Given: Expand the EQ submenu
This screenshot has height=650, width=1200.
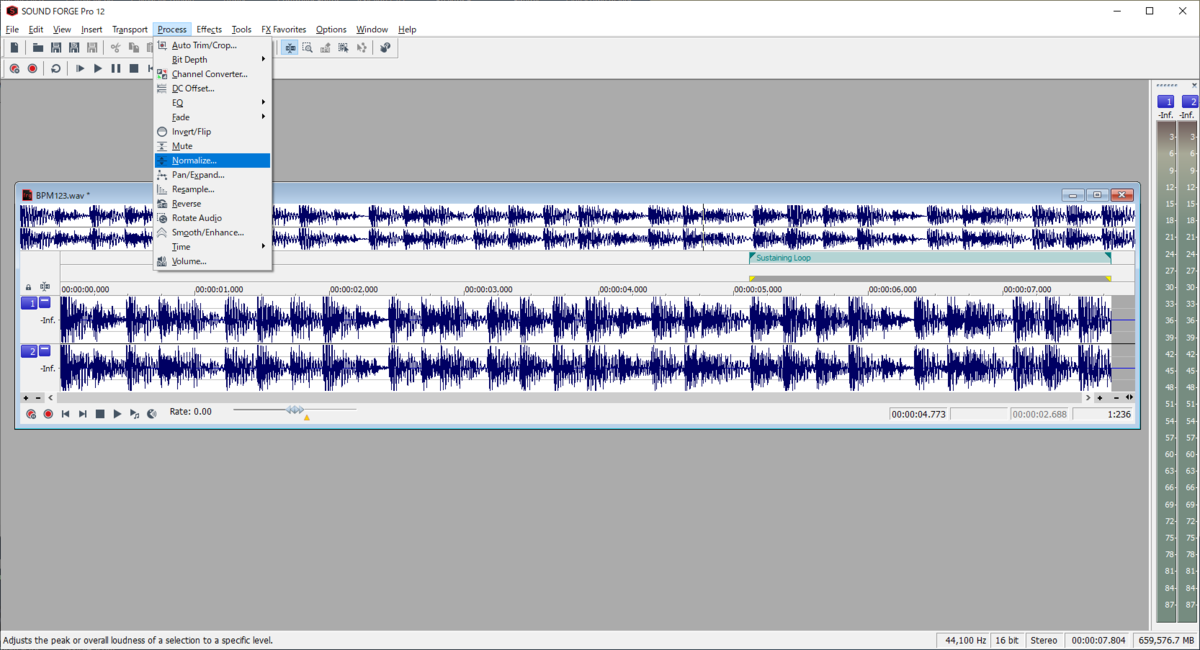Looking at the screenshot, I should coord(212,102).
